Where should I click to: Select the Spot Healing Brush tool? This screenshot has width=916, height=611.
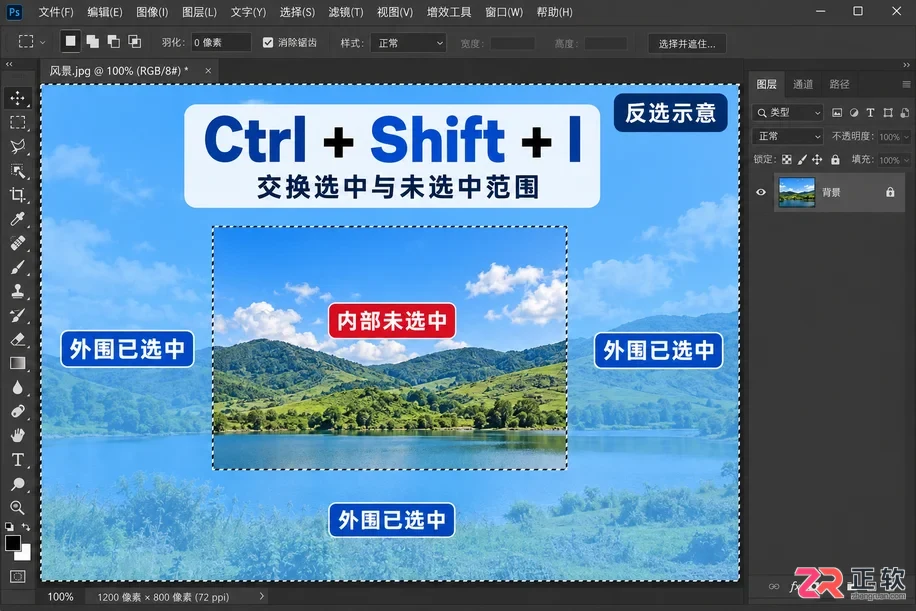pos(18,242)
